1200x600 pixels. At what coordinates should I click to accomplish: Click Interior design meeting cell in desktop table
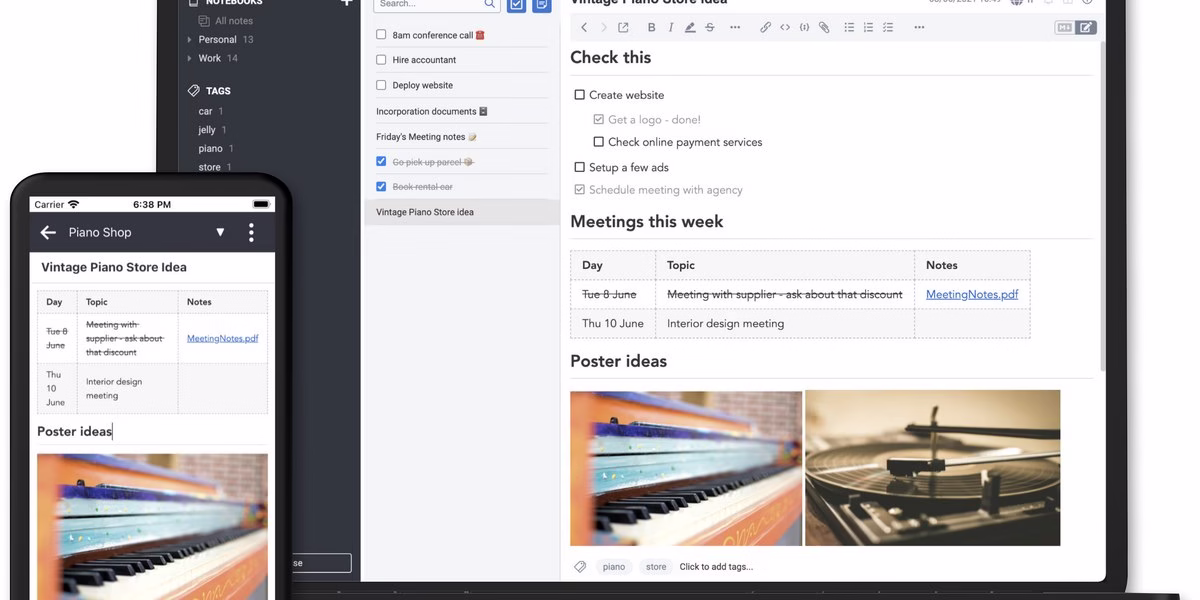785,324
